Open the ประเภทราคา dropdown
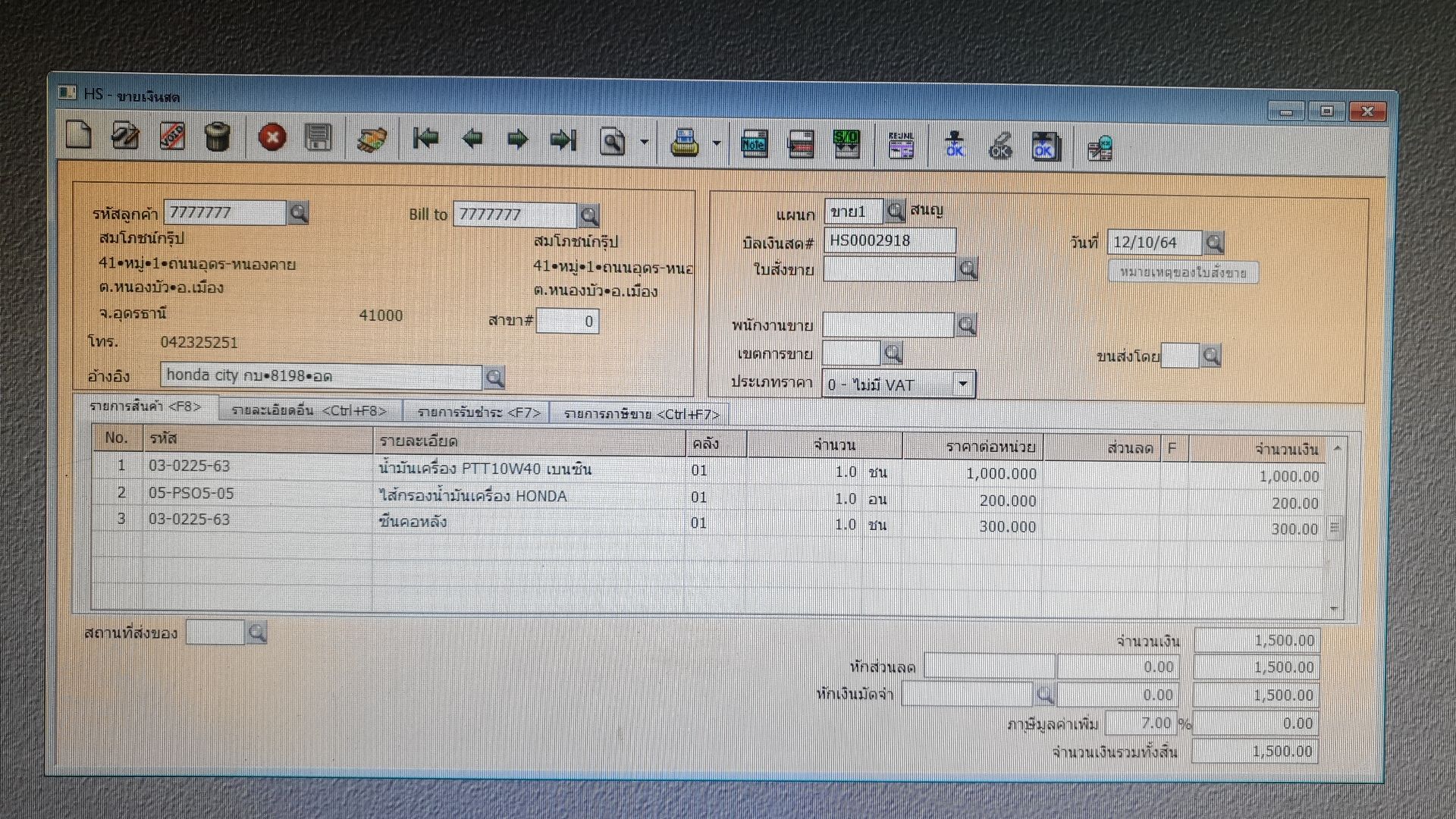1456x819 pixels. pos(962,384)
